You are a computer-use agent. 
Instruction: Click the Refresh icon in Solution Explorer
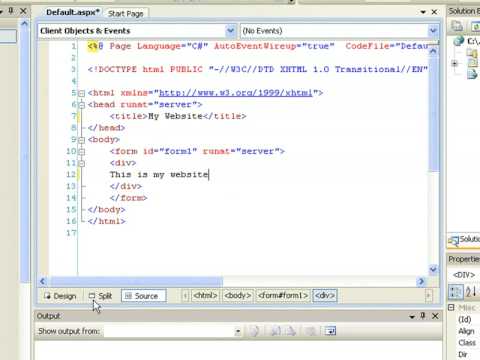coord(475,26)
